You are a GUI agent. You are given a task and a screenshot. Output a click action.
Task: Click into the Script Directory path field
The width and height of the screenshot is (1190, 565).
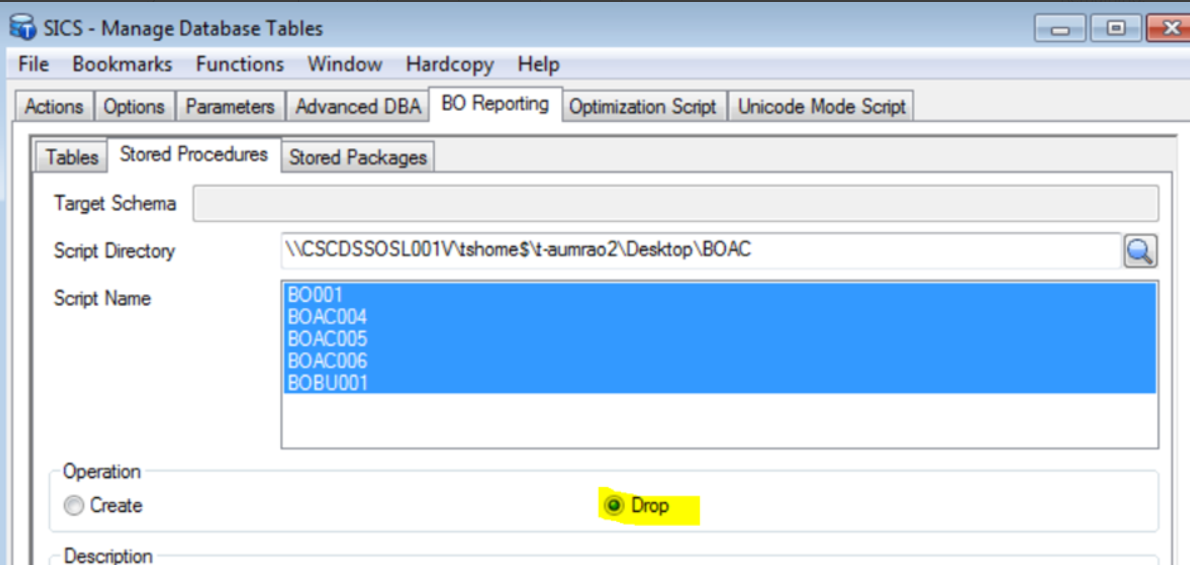(x=700, y=251)
